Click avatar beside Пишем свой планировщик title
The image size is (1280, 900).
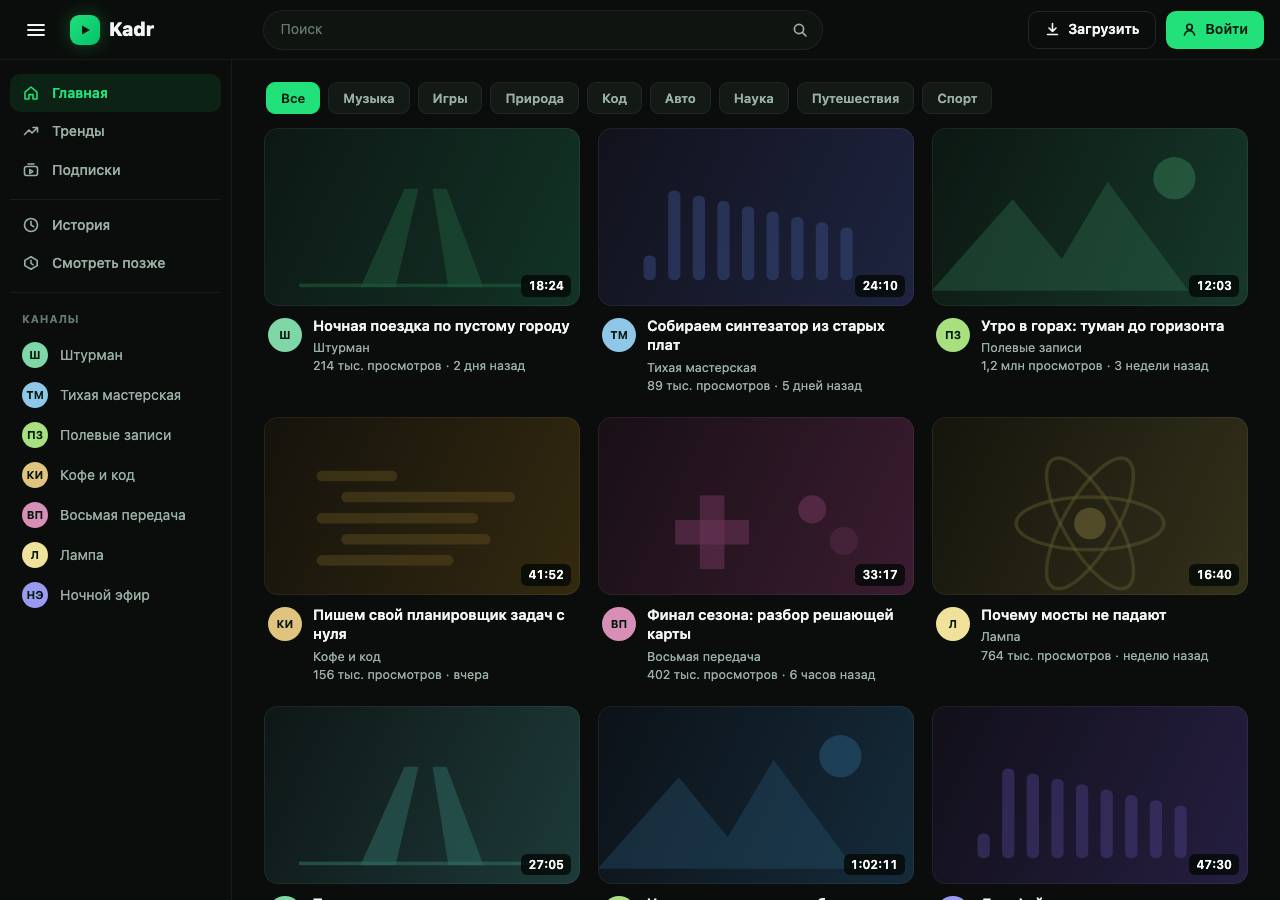[x=285, y=624]
